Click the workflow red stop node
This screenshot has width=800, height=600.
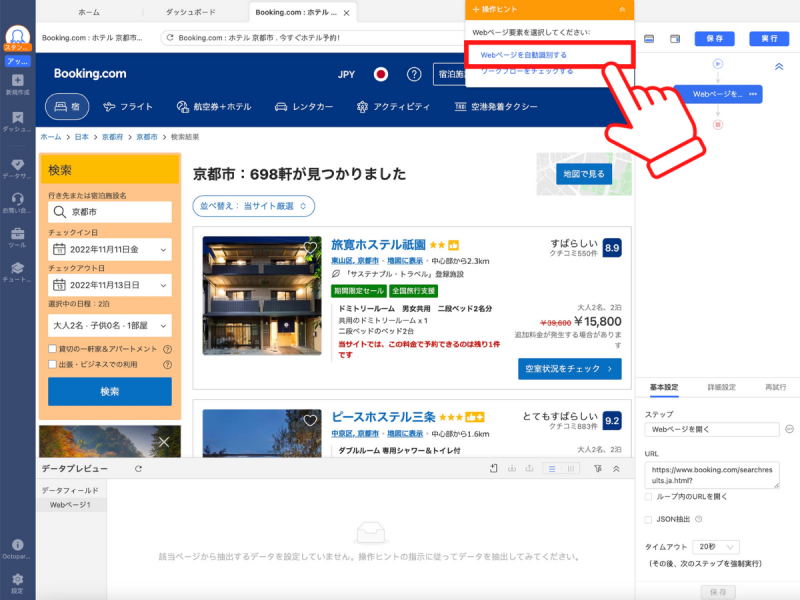718,124
